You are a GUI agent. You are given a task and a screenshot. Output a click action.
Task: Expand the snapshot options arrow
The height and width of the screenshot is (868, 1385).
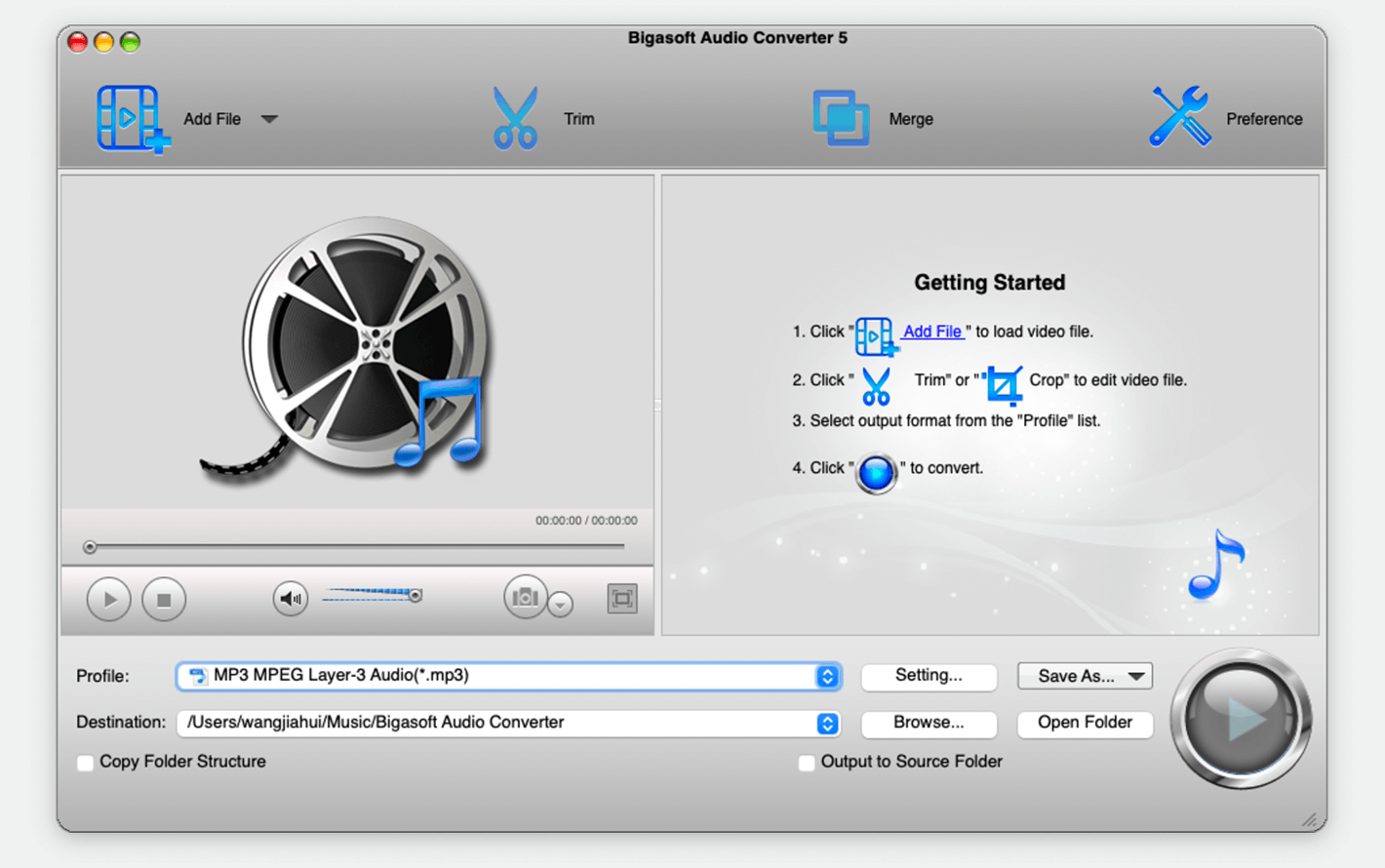coord(560,605)
